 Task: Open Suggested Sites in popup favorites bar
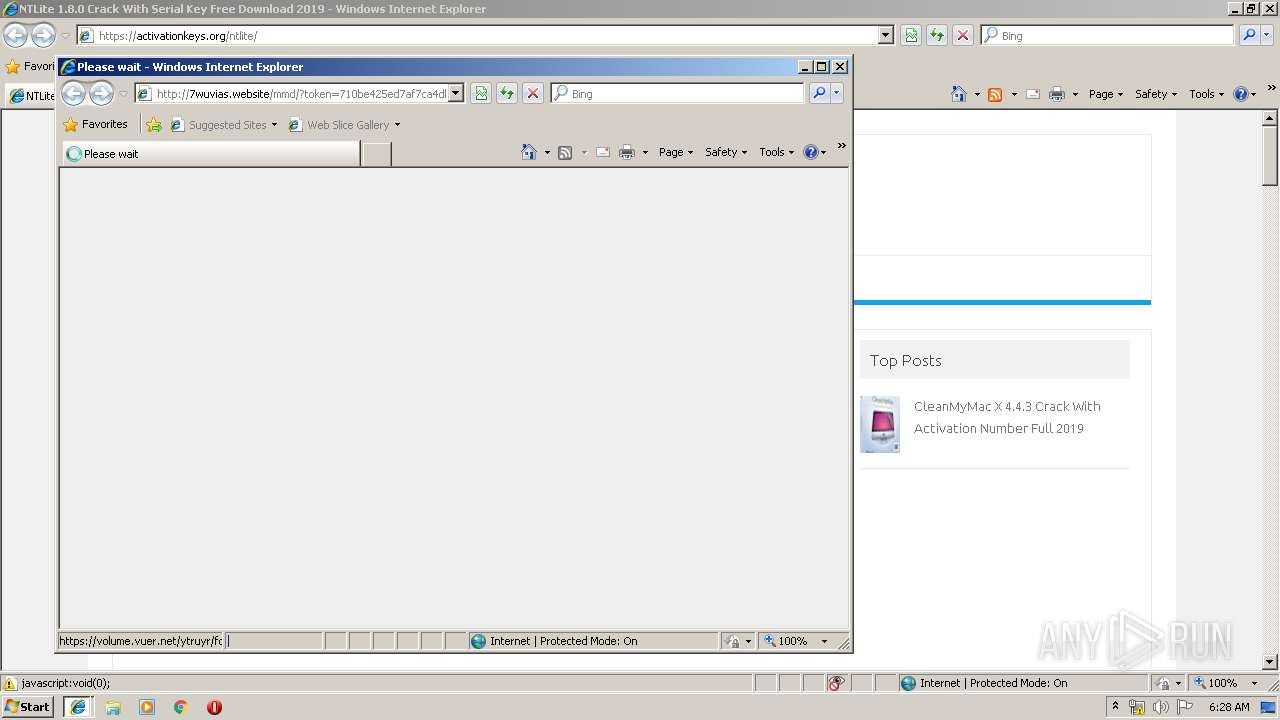tap(224, 125)
